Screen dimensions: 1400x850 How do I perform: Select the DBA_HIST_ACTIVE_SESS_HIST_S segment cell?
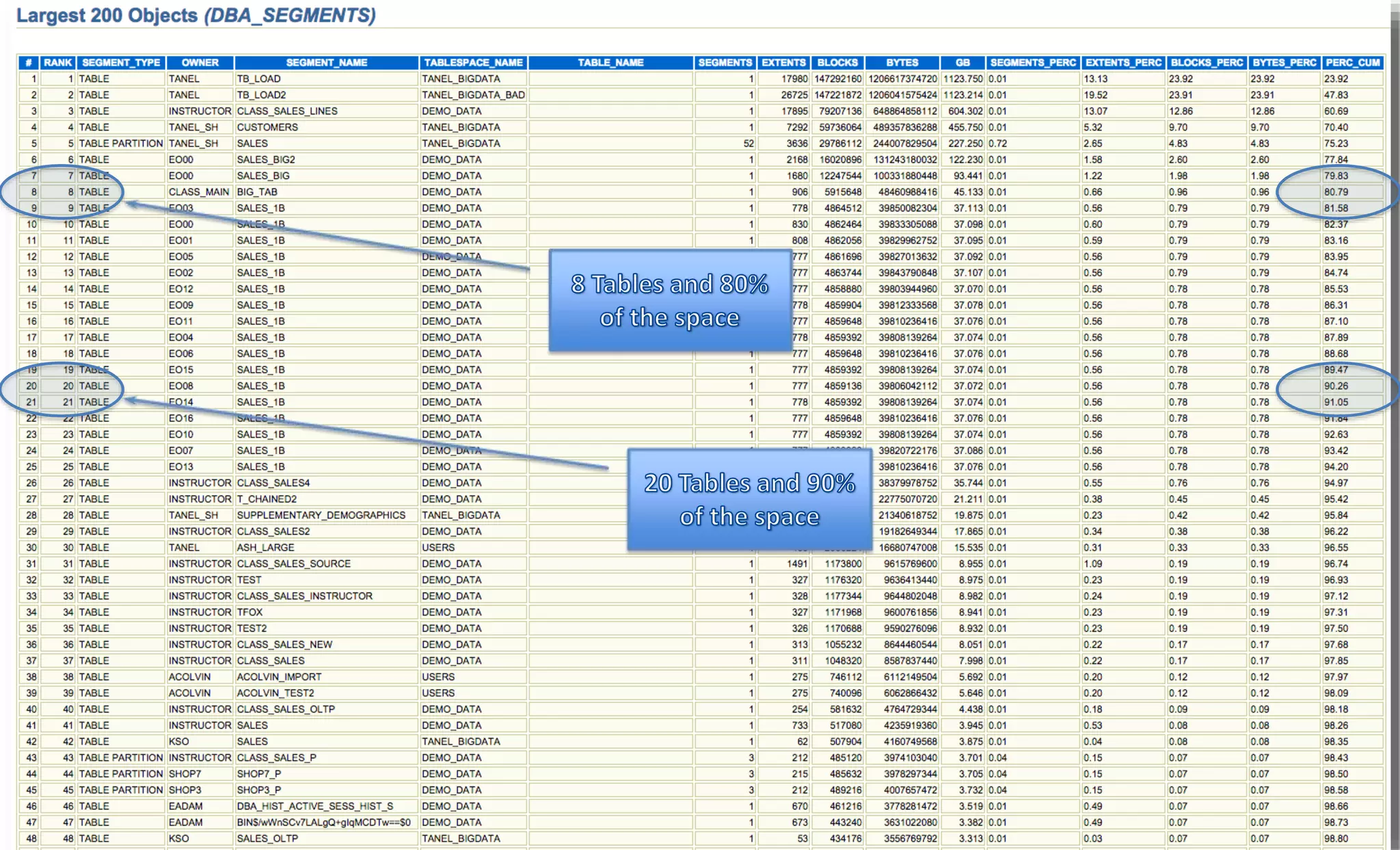pos(314,806)
